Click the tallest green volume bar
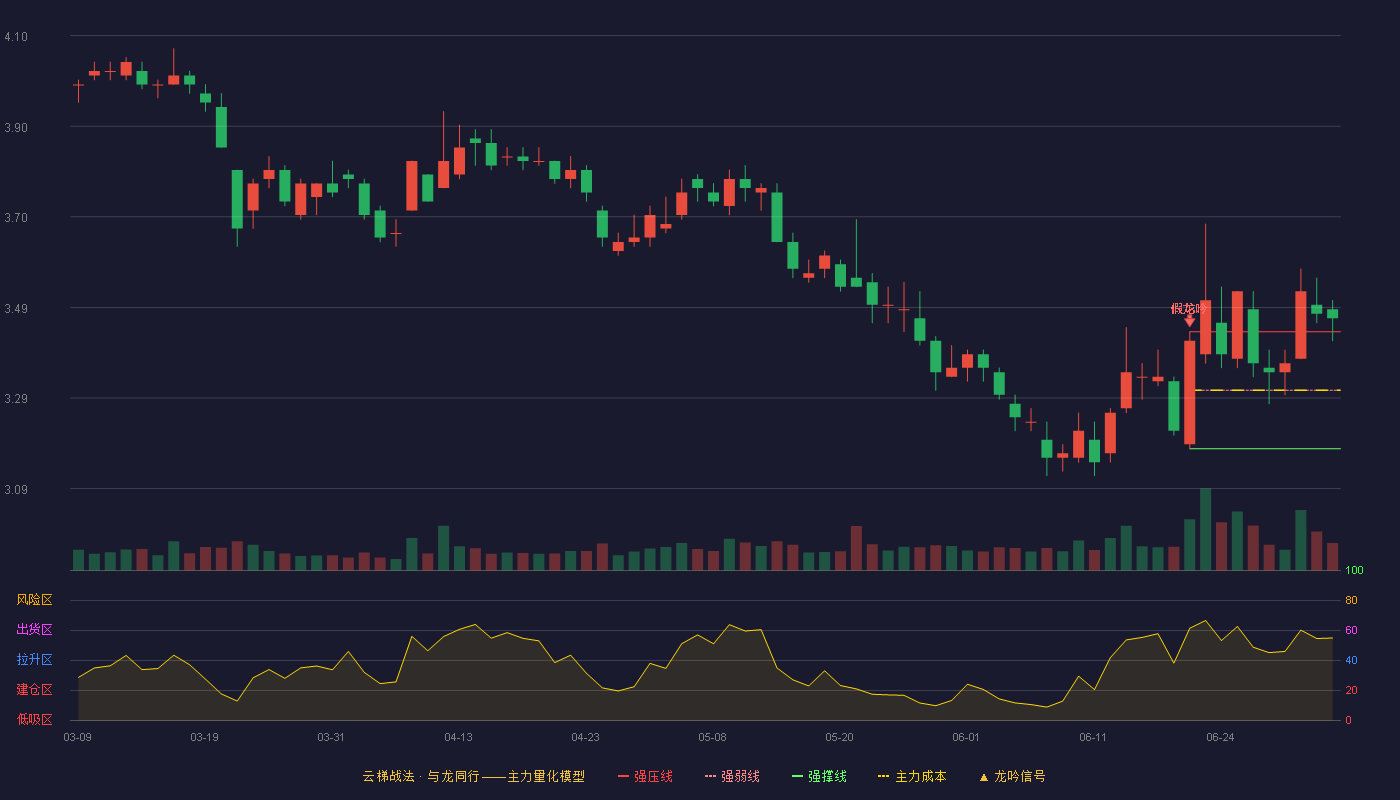Viewport: 1400px width, 800px height. (x=1205, y=529)
